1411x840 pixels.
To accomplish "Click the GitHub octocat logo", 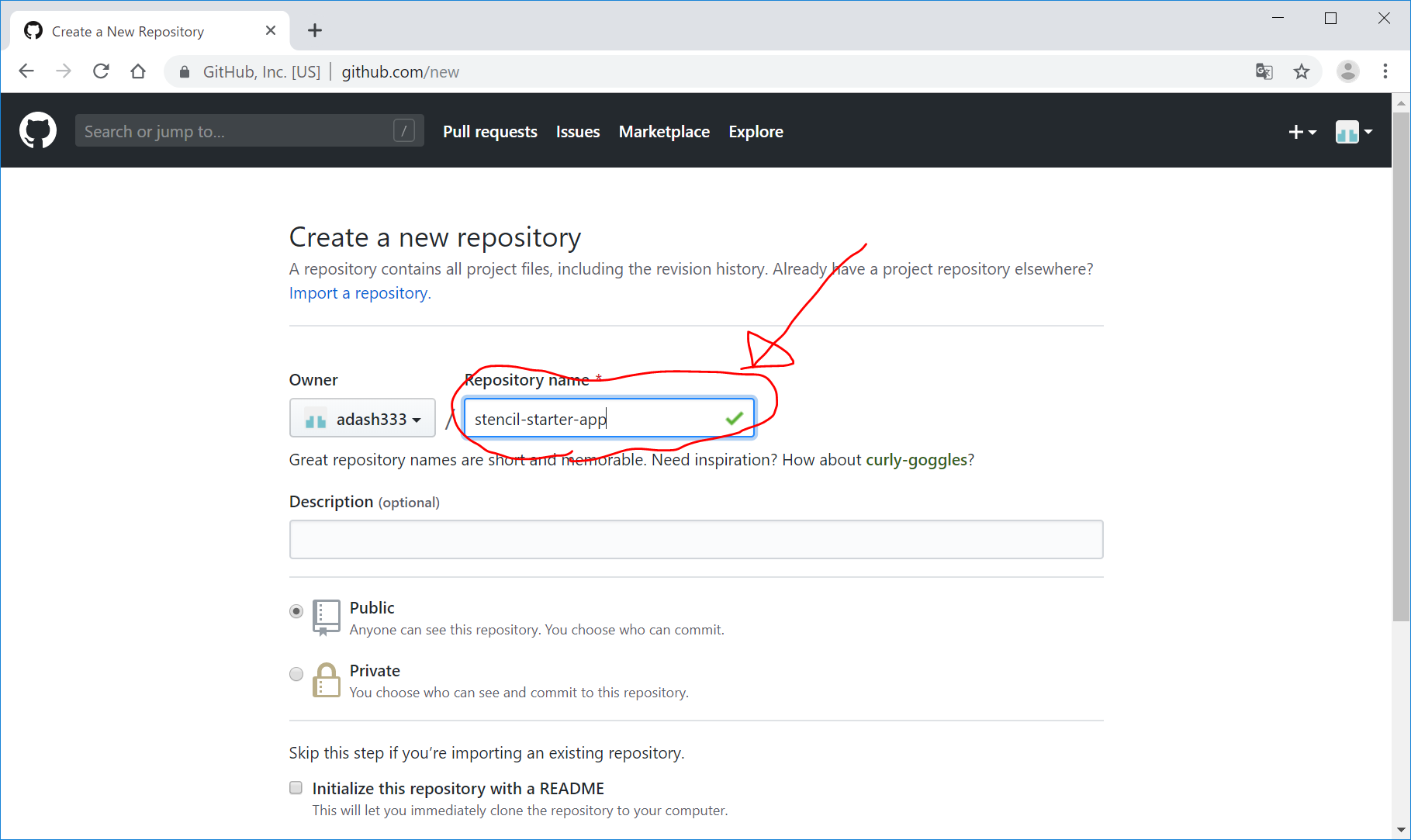I will tap(37, 130).
